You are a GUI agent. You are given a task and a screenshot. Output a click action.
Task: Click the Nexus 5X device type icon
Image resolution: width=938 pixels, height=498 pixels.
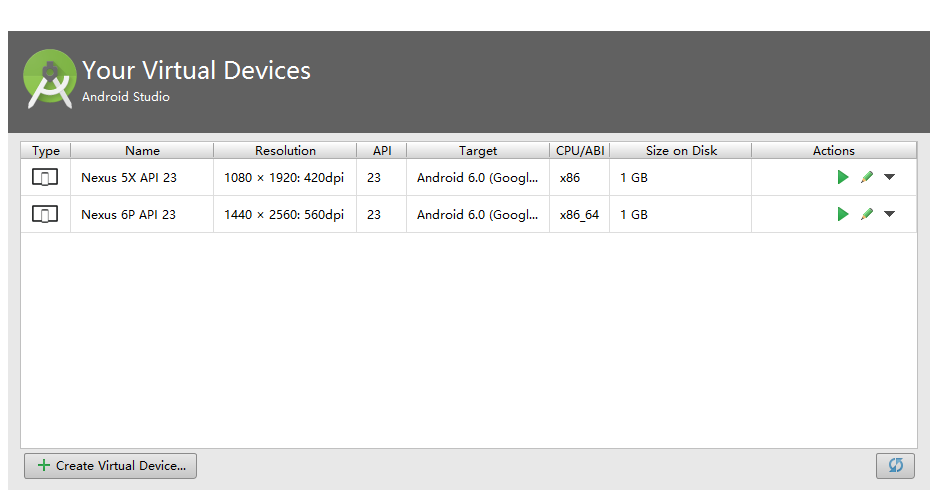tap(45, 177)
